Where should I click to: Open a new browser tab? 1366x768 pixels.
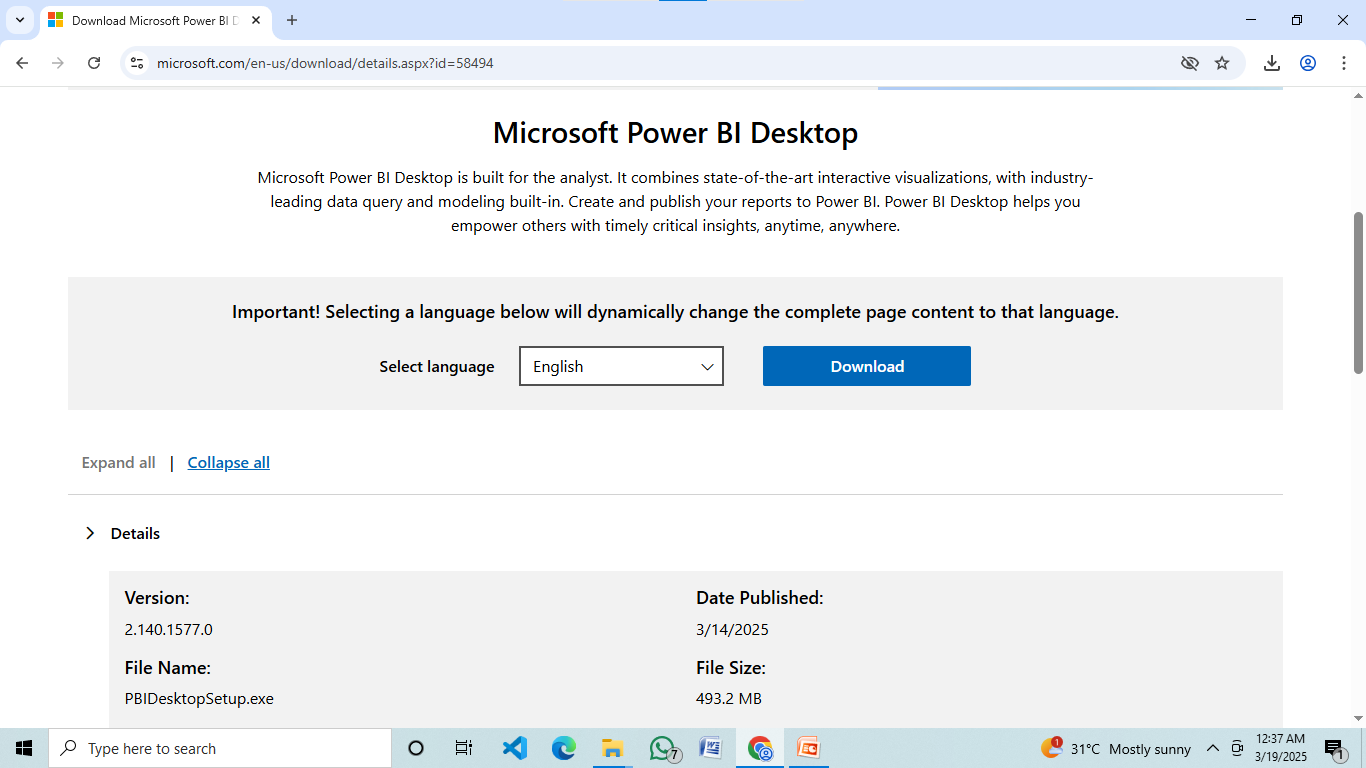[x=292, y=20]
